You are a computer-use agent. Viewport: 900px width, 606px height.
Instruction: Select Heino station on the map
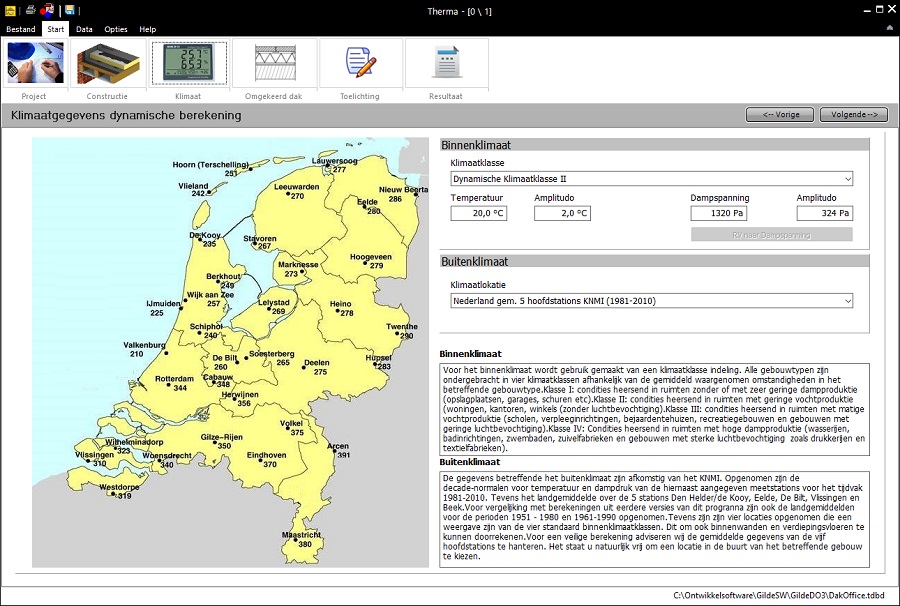(x=341, y=308)
